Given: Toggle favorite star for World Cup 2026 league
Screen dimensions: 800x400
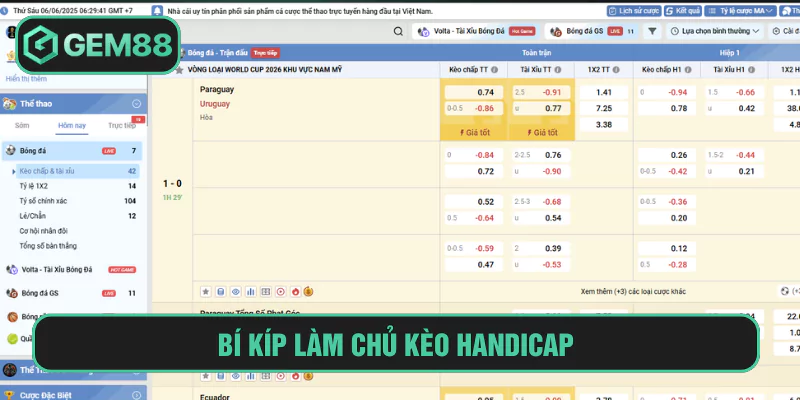Looking at the screenshot, I should point(180,70).
